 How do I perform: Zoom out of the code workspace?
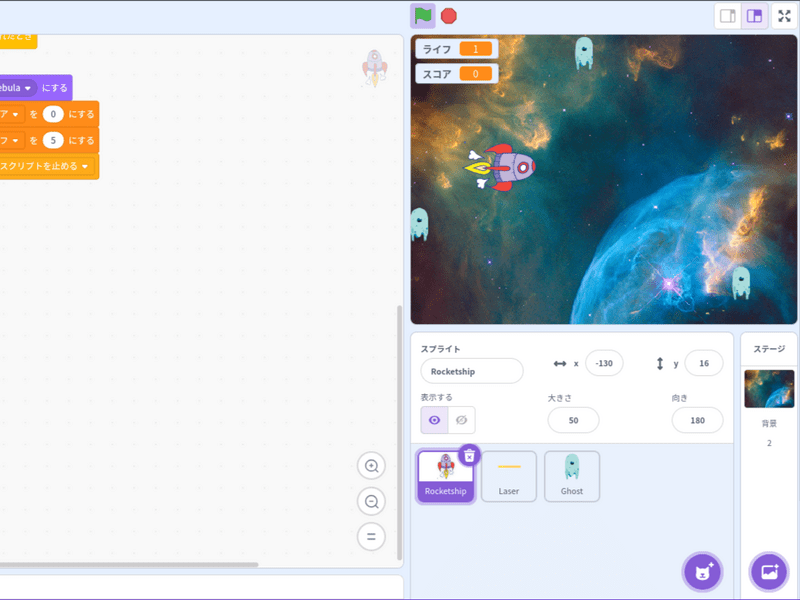371,501
